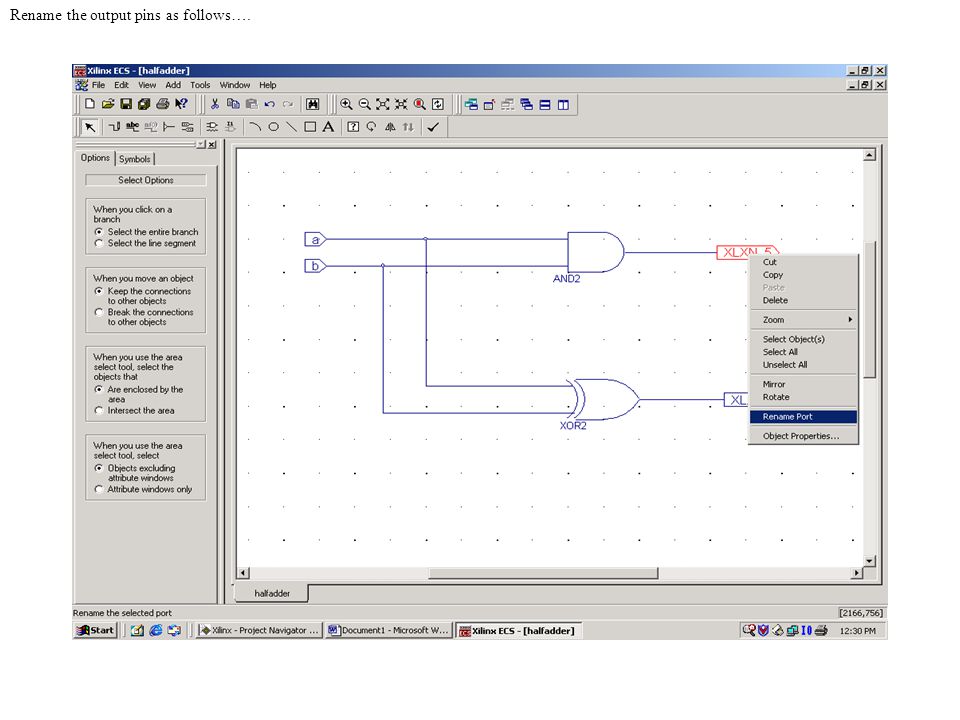Pick the Line drawing tool

point(292,127)
